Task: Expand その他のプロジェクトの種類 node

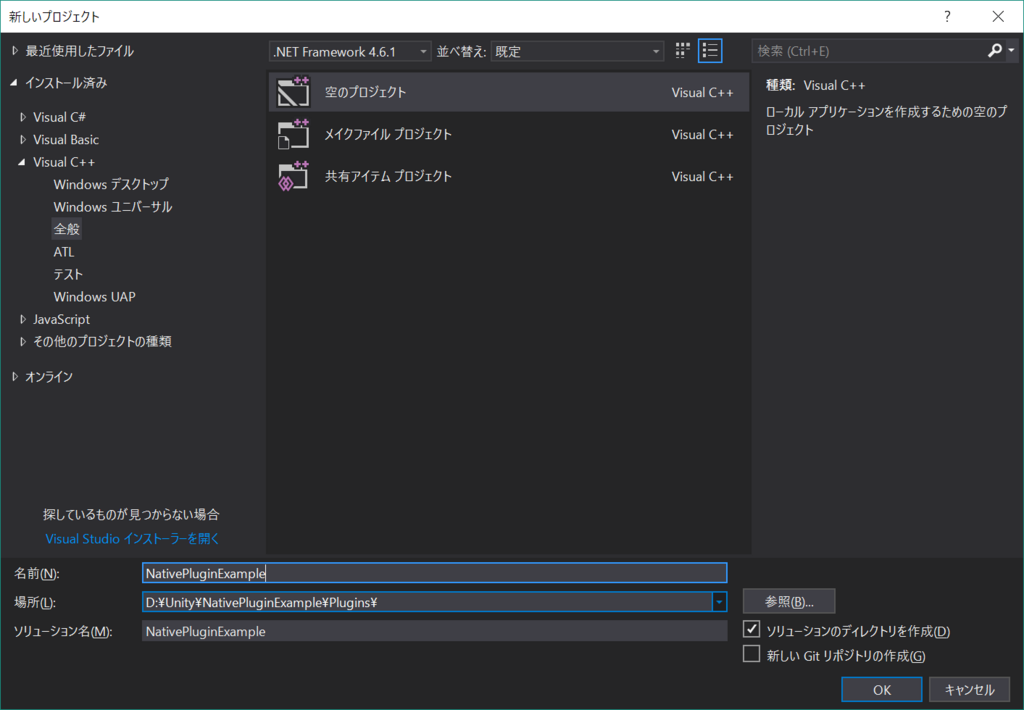Action: (x=23, y=341)
